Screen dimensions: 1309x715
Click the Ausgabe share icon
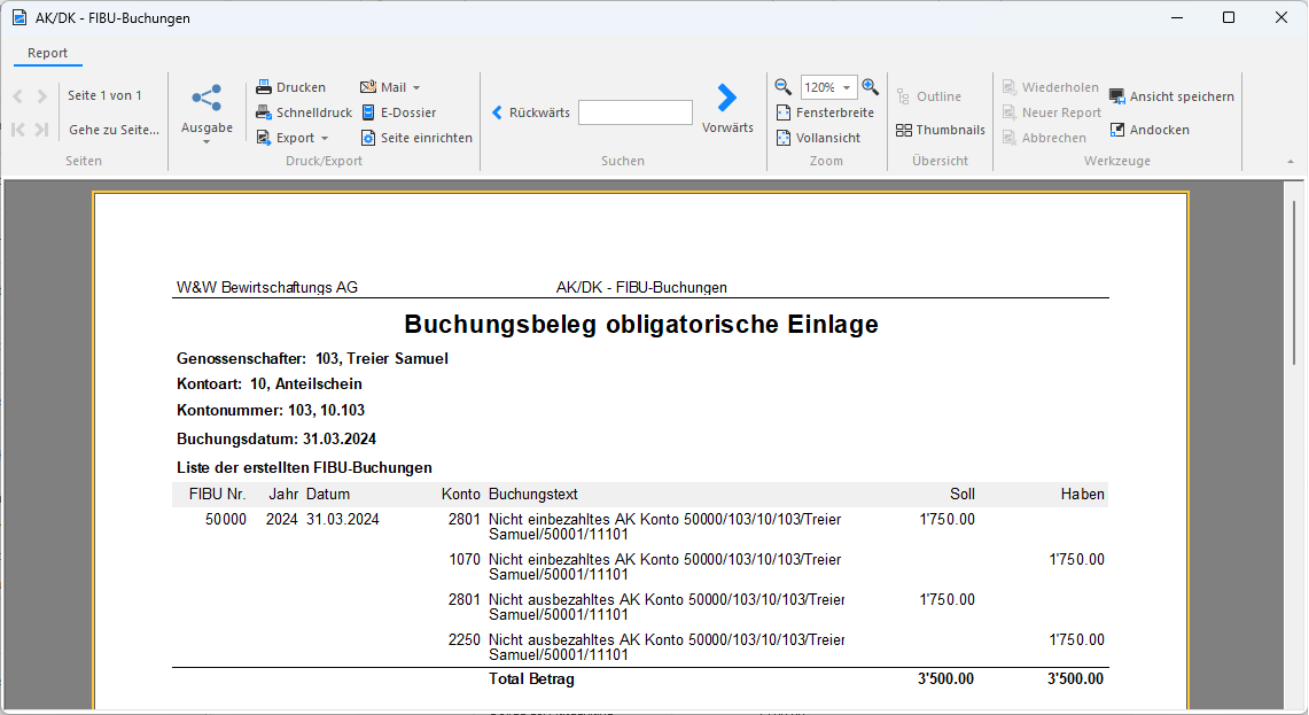click(x=206, y=98)
